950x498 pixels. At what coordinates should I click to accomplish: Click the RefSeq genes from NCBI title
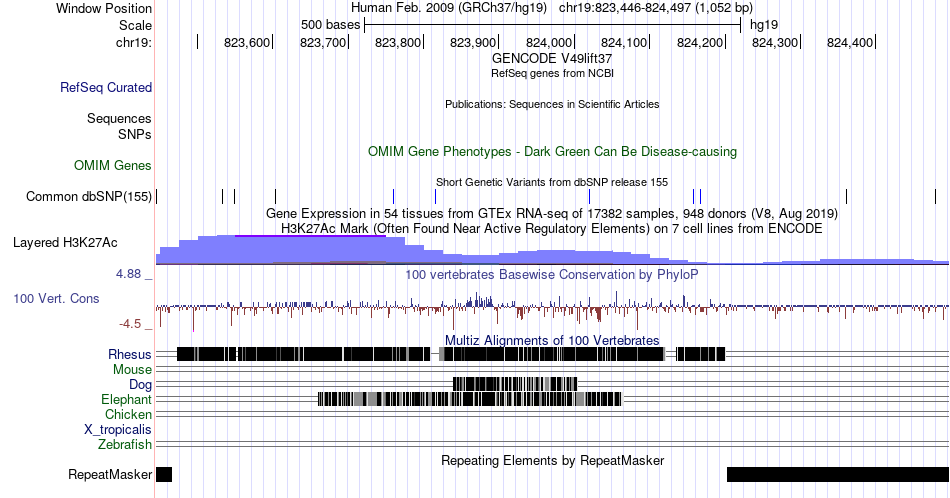point(552,73)
